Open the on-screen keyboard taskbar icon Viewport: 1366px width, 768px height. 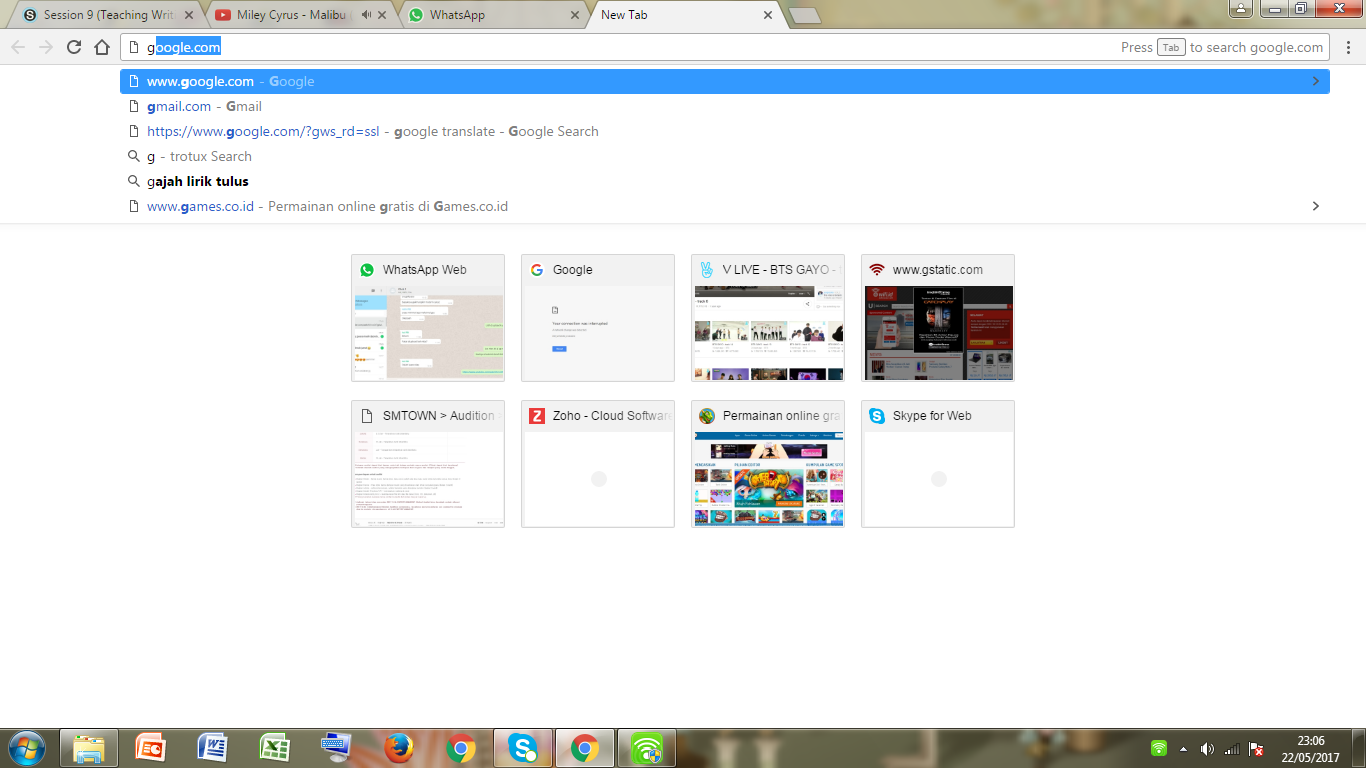tap(337, 748)
